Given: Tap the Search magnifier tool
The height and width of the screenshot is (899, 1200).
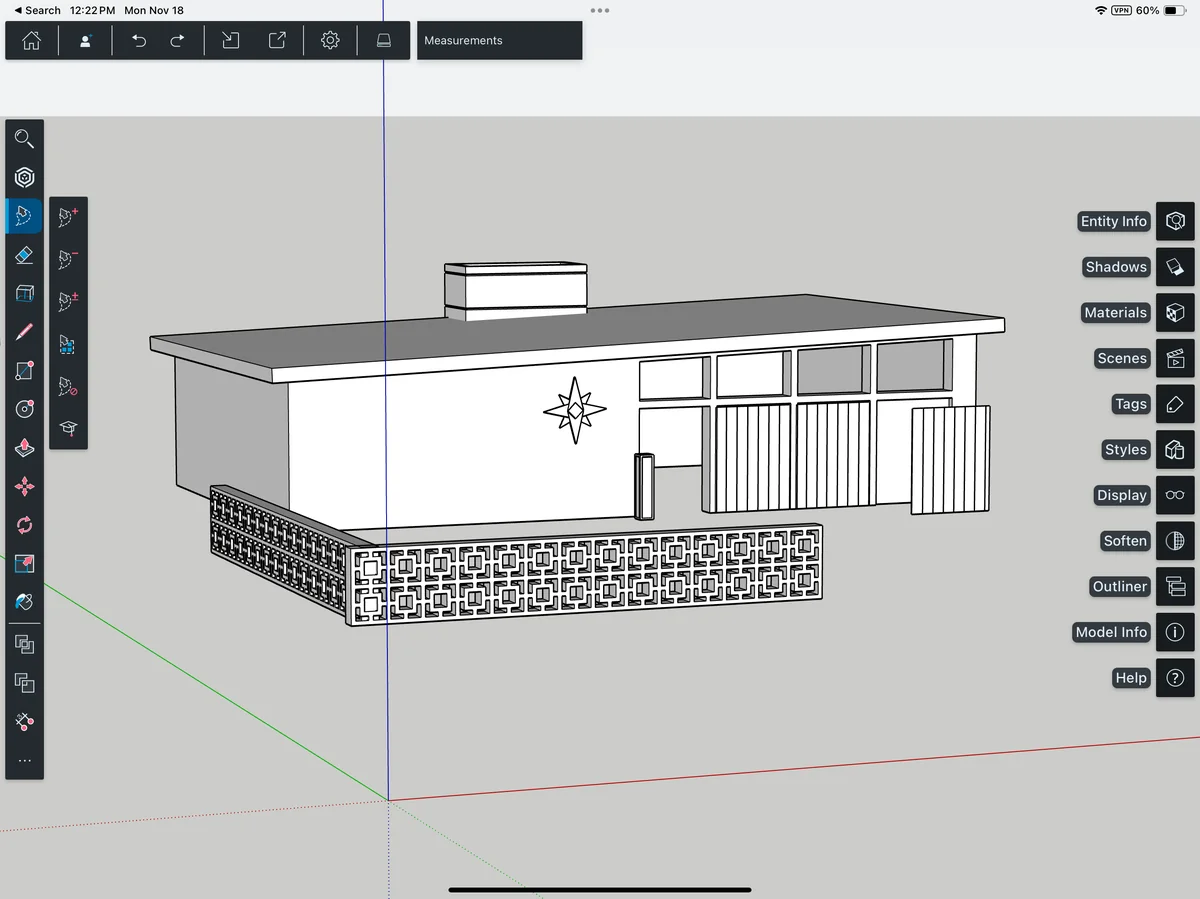Looking at the screenshot, I should [25, 139].
